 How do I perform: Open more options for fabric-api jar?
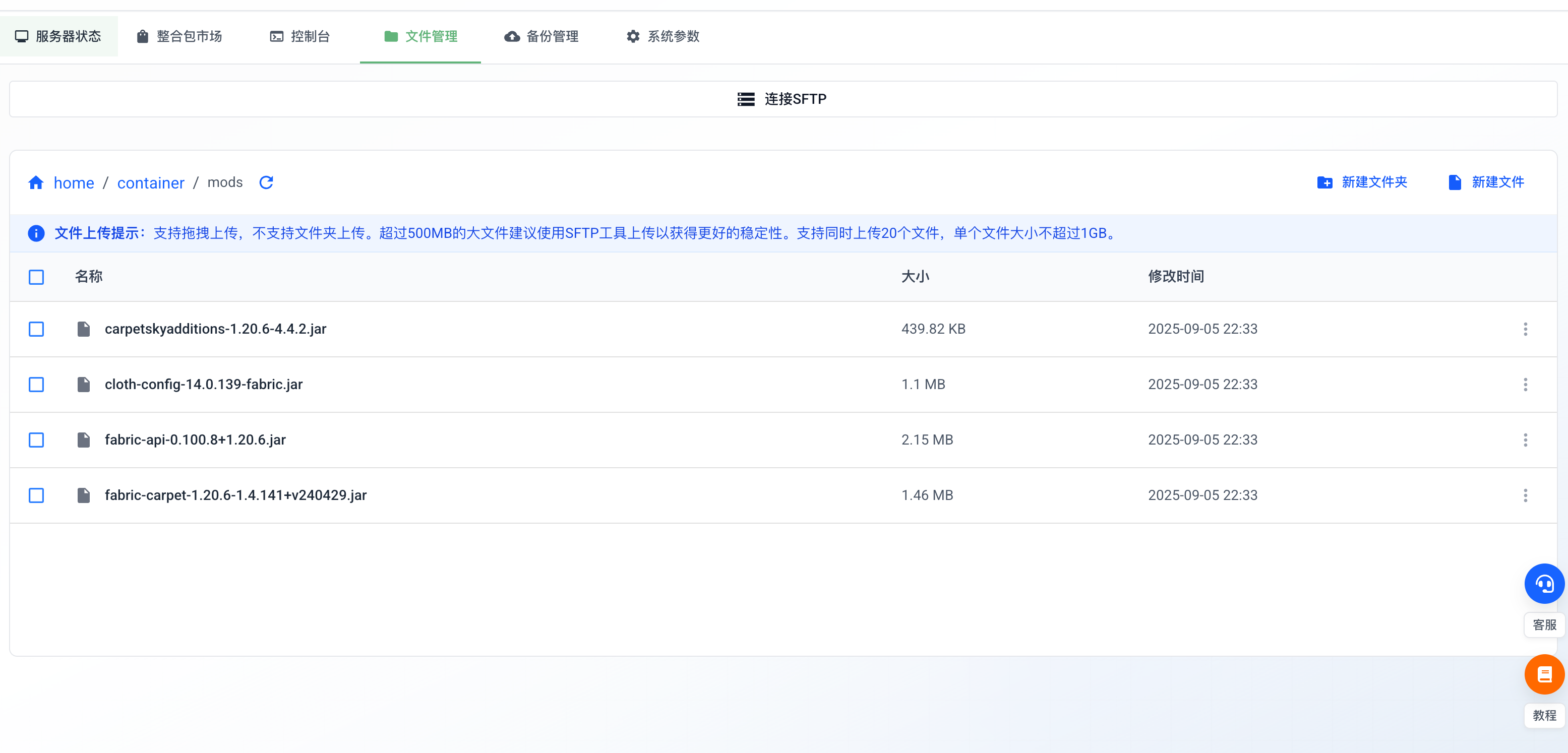click(x=1525, y=440)
